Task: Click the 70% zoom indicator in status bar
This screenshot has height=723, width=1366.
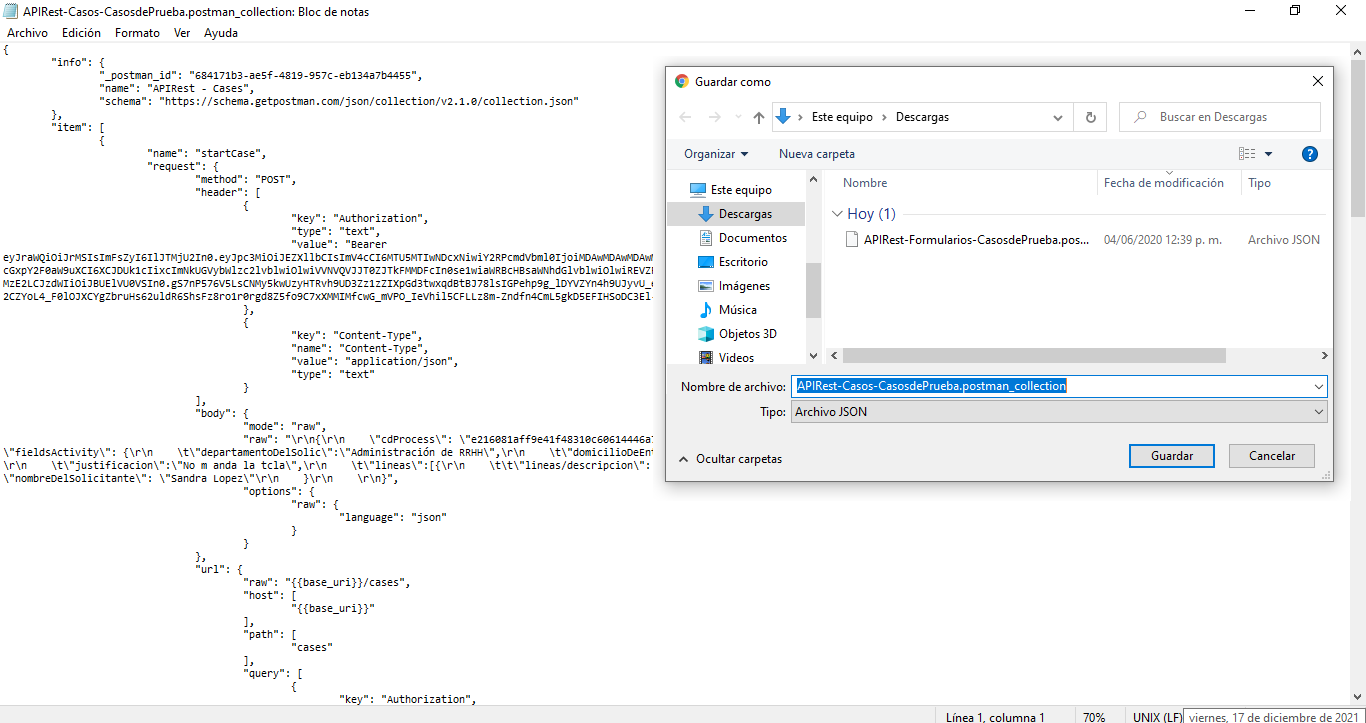Action: 1094,717
